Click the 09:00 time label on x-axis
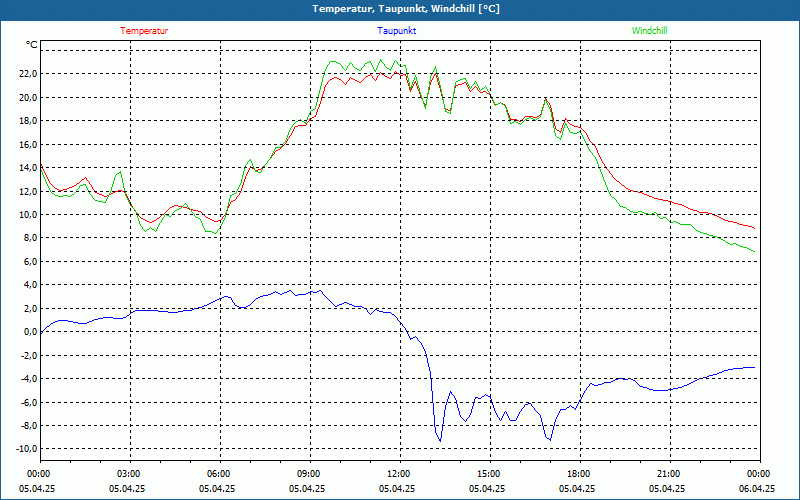The image size is (800, 500). (307, 474)
